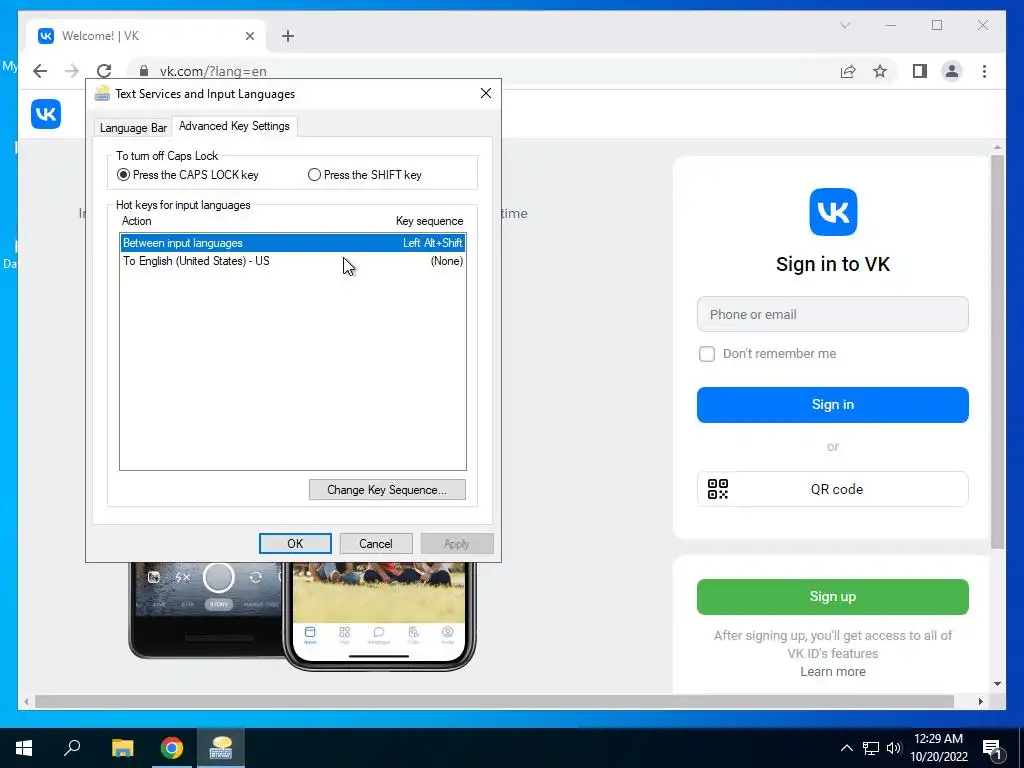The width and height of the screenshot is (1024, 768).
Task: Open Chrome's three-dot menu
Action: pyautogui.click(x=984, y=71)
